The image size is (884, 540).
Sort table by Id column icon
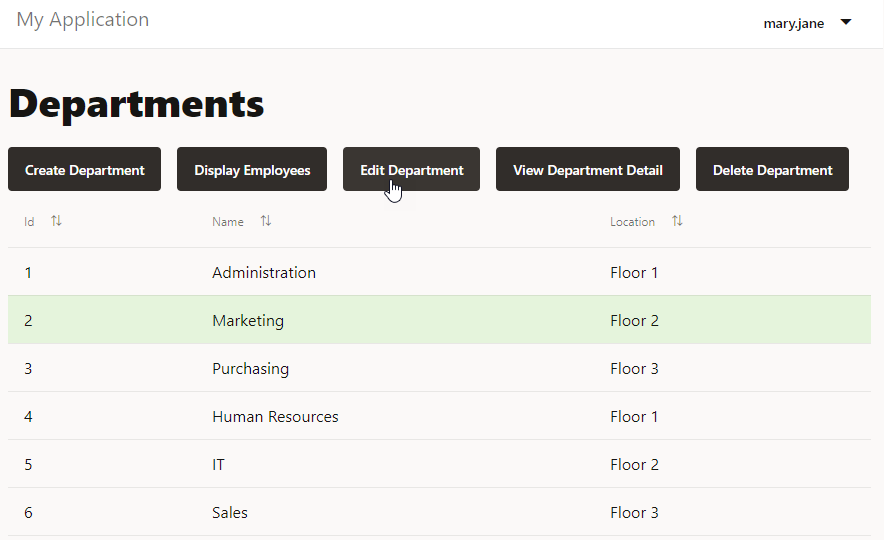click(56, 221)
